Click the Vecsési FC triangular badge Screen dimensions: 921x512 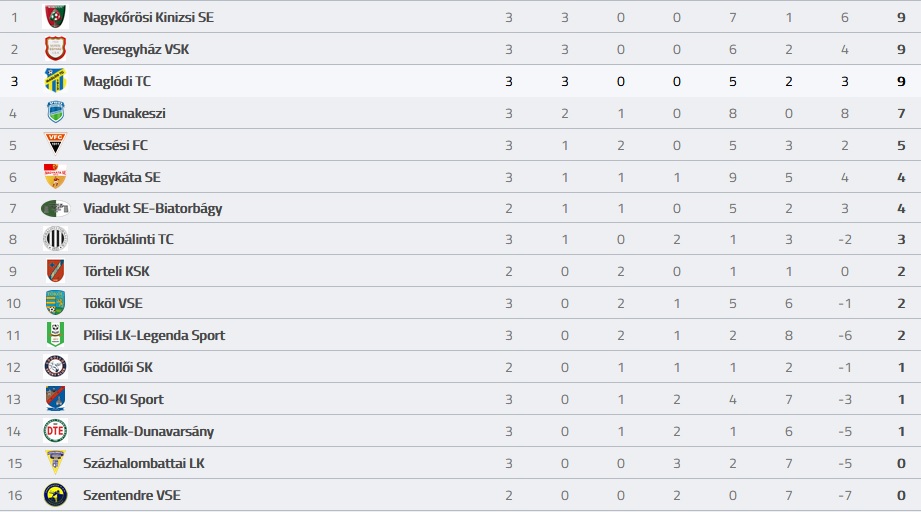(x=55, y=144)
